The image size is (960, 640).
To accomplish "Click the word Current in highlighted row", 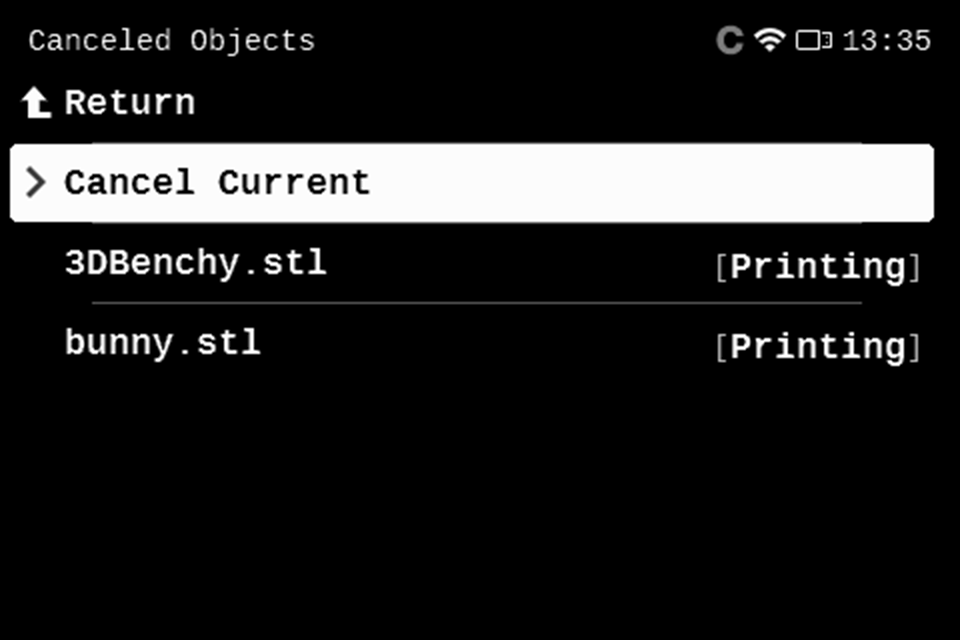I will 294,183.
